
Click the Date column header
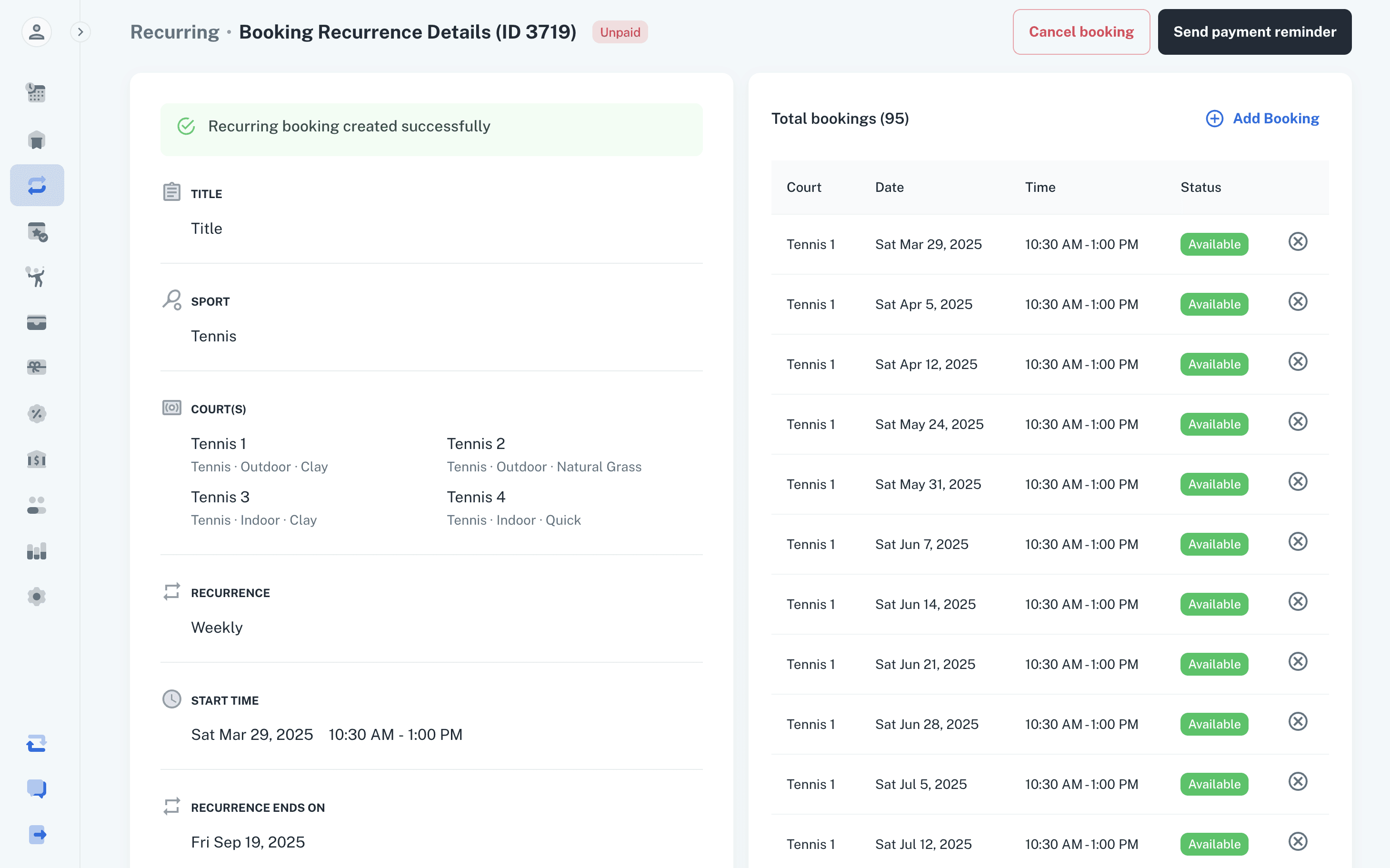coord(889,187)
